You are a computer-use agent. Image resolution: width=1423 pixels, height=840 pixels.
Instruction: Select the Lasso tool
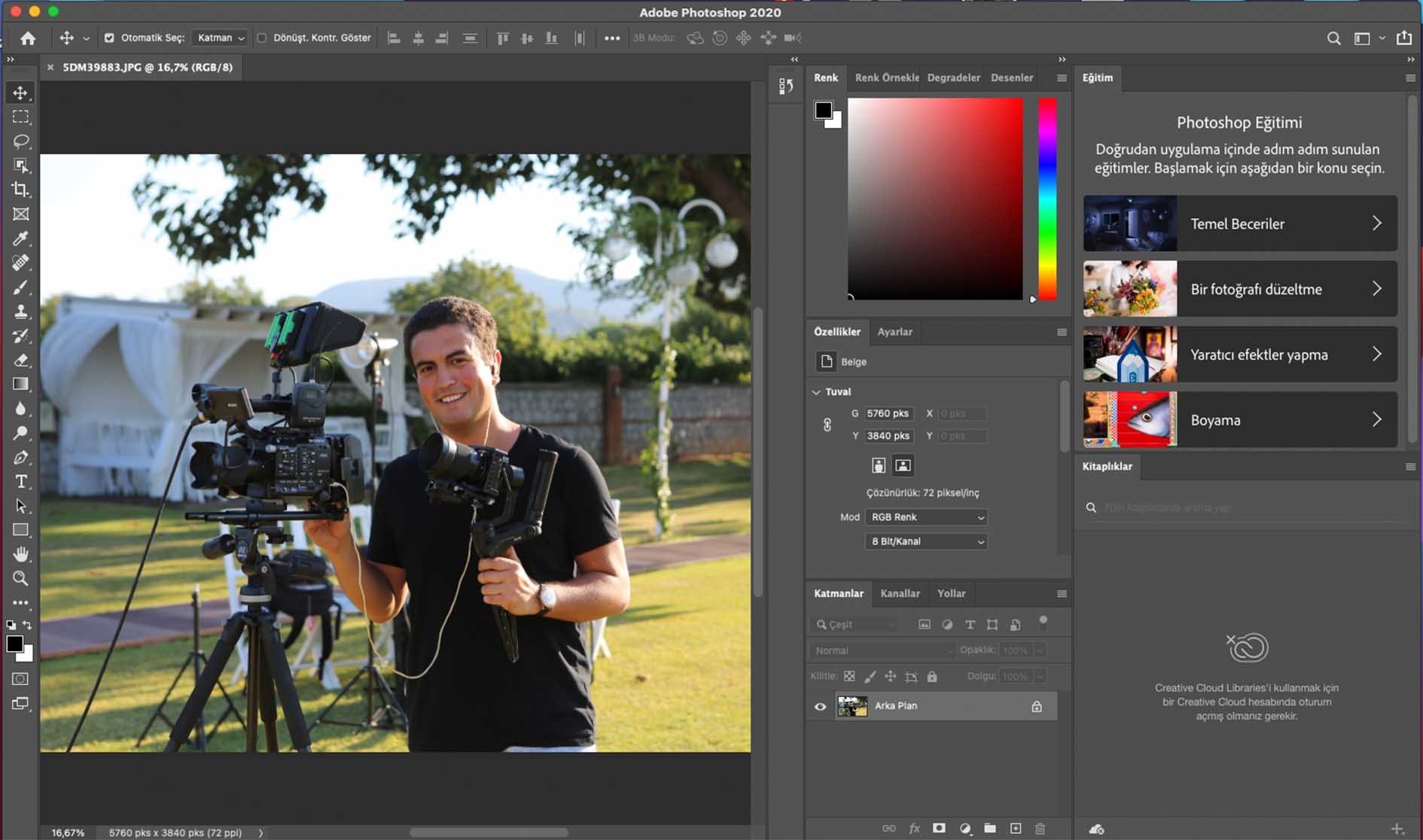[x=20, y=141]
